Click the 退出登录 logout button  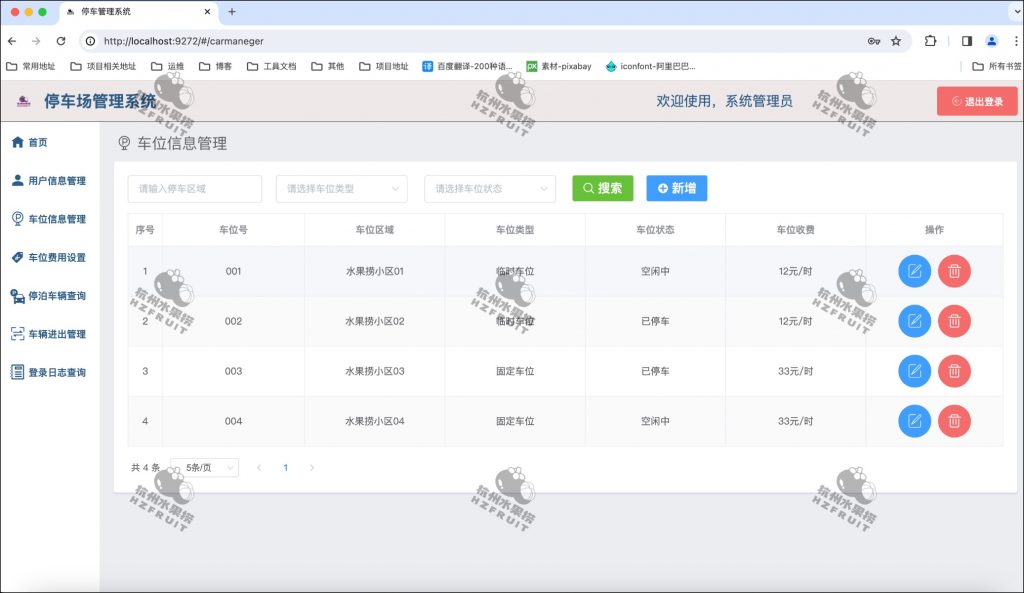click(x=977, y=100)
